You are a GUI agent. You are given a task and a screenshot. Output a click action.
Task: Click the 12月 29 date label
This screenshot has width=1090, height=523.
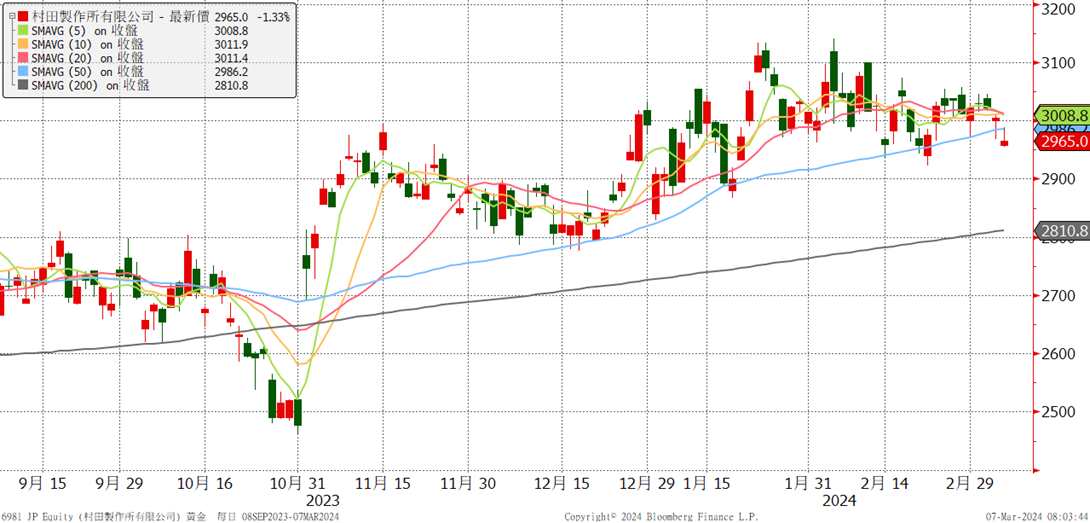tap(648, 484)
